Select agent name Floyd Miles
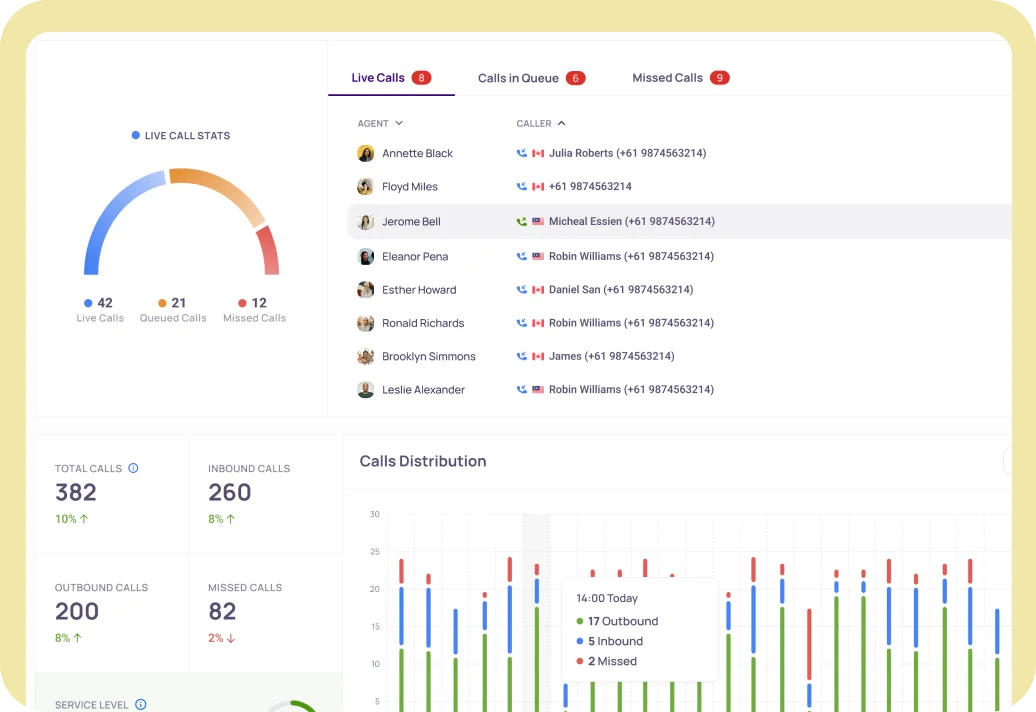Image resolution: width=1036 pixels, height=712 pixels. click(x=410, y=187)
